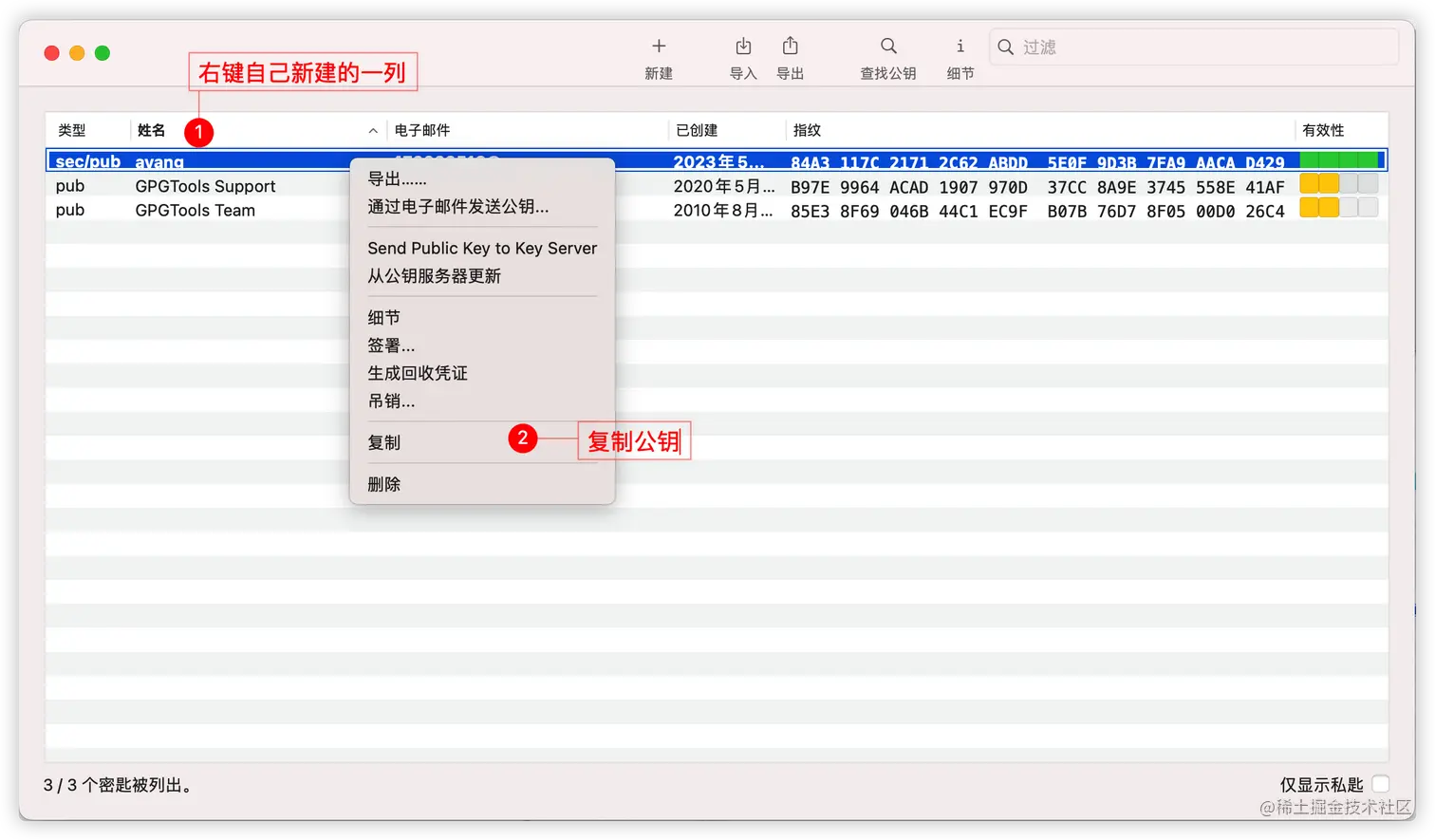Select the GPGTools Support key row

(x=717, y=186)
